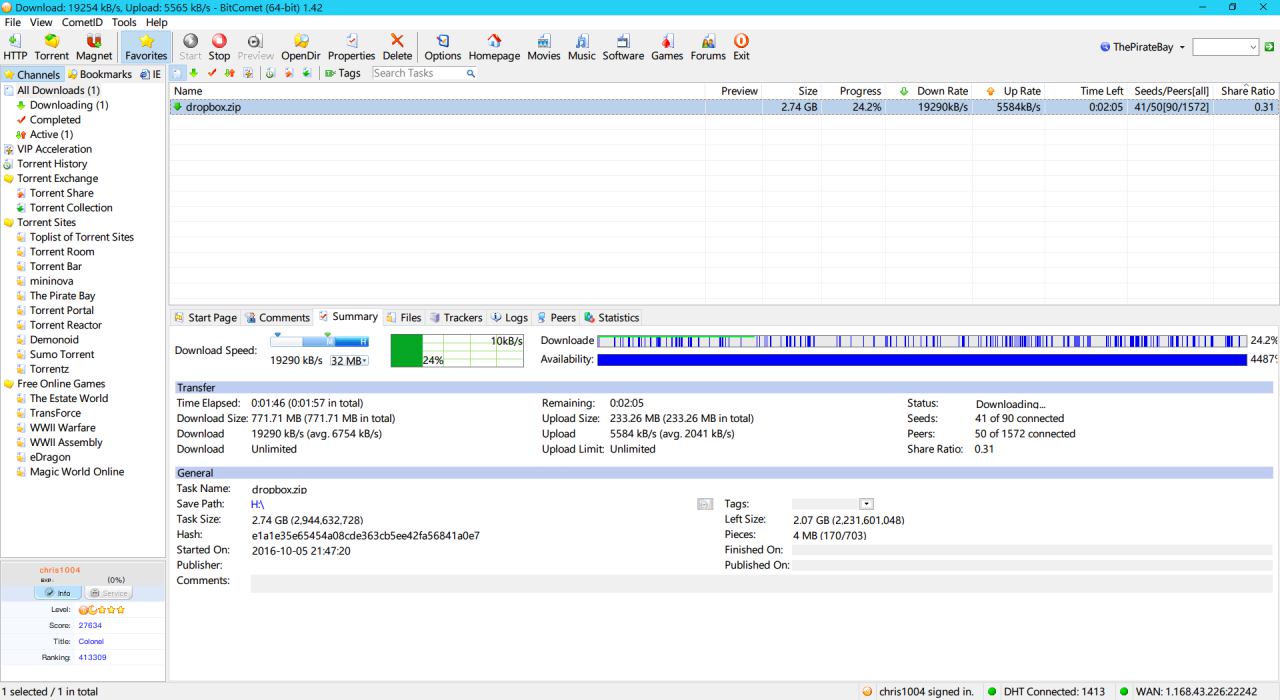1280x700 pixels.
Task: Open the File menu
Action: click(x=12, y=22)
